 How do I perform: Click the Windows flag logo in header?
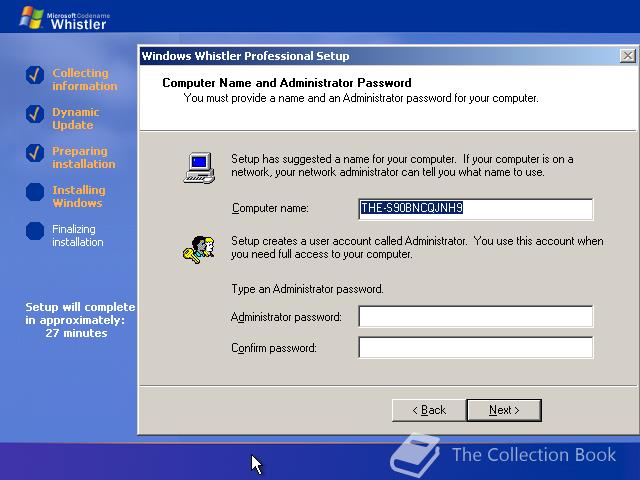click(31, 17)
